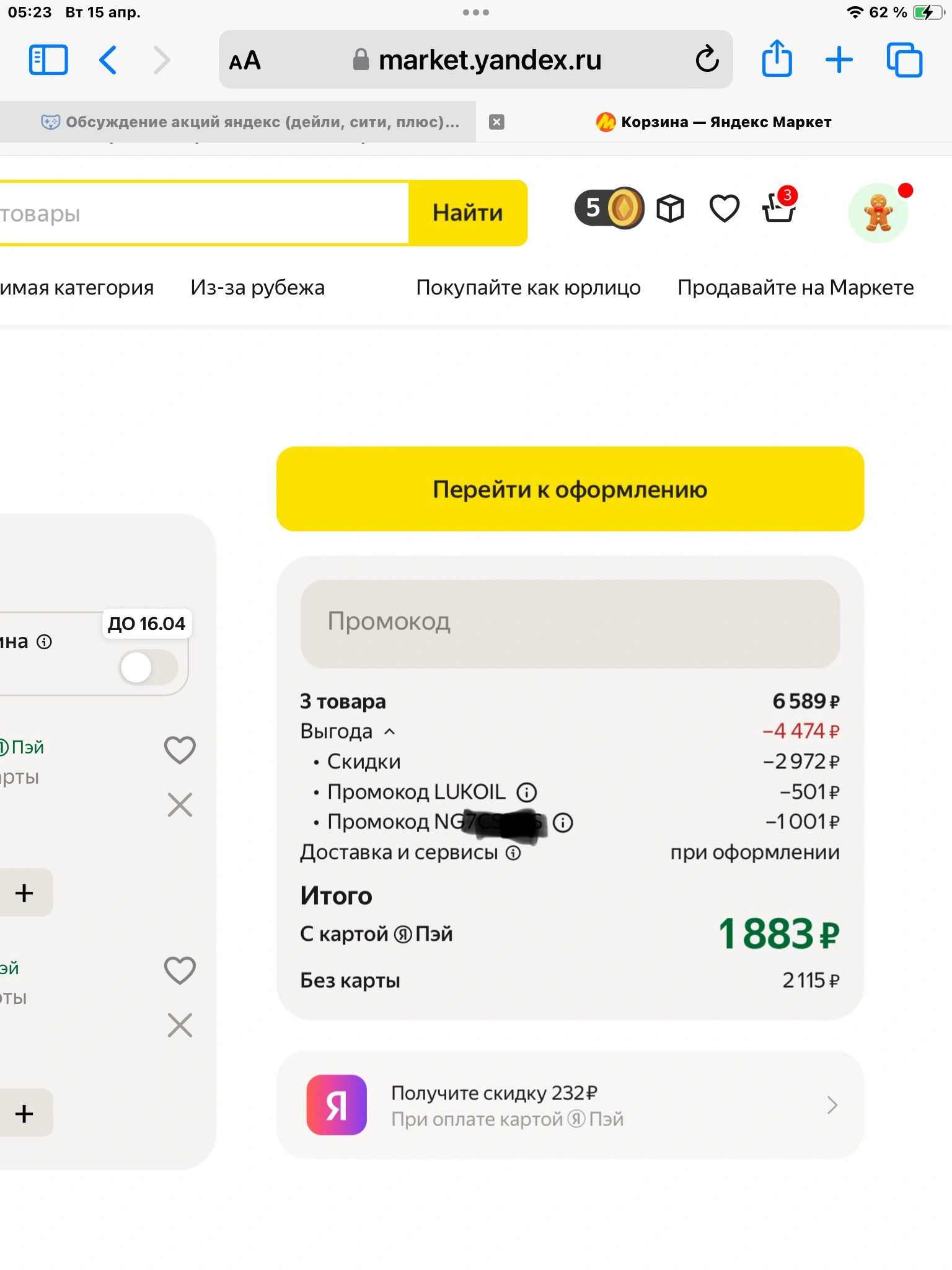Open the orders box icon
The width and height of the screenshot is (952, 1270).
point(671,208)
